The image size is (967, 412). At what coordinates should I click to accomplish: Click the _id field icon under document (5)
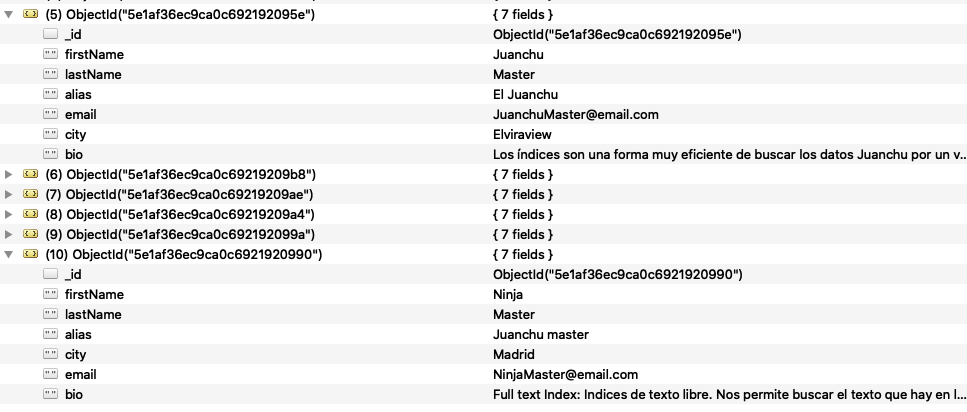pyautogui.click(x=51, y=34)
